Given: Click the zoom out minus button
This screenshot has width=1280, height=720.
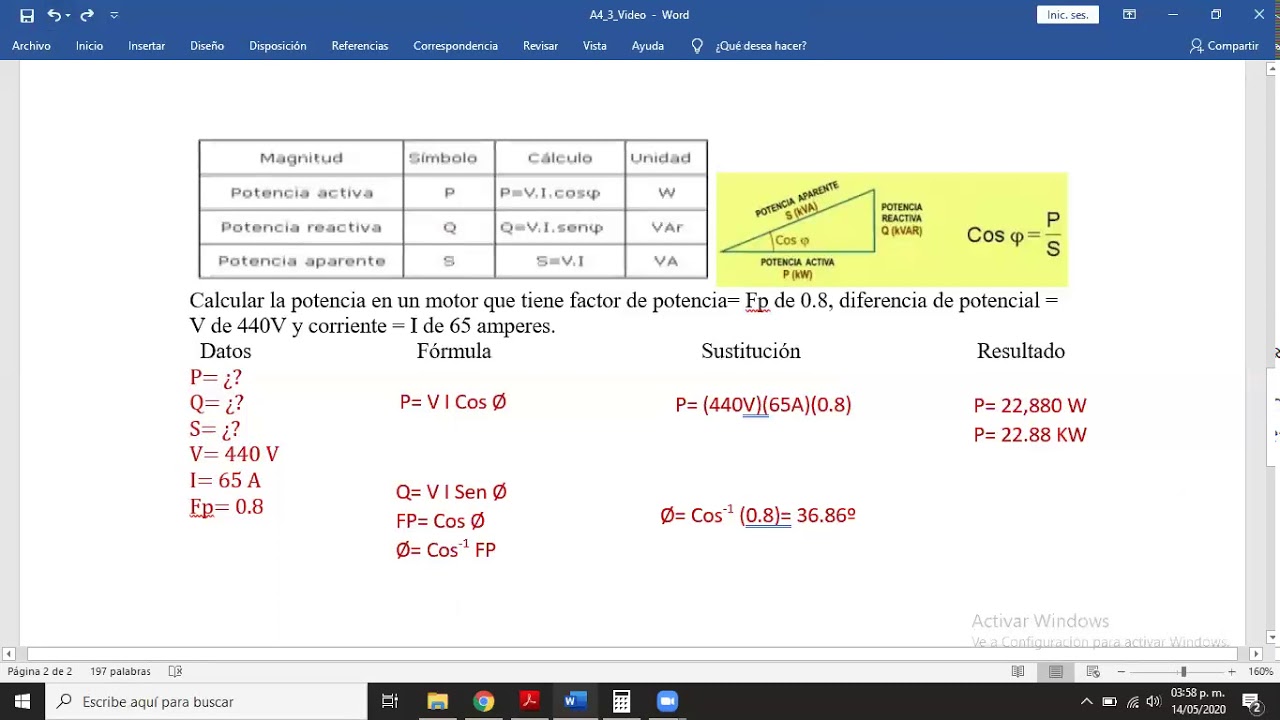Looking at the screenshot, I should [x=1121, y=672].
